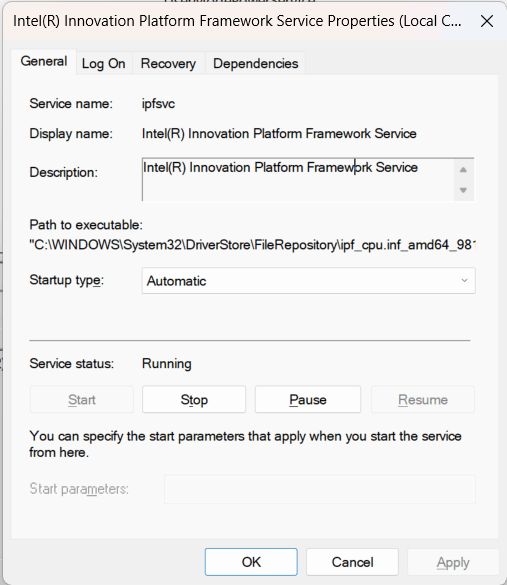Click the Path to executable label
The image size is (507, 585).
tap(86, 225)
